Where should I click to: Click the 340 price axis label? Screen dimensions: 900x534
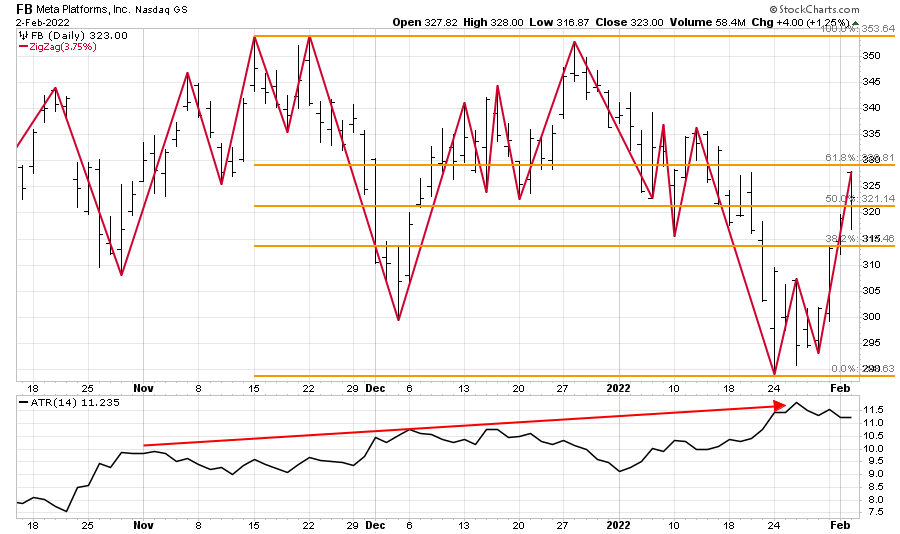872,108
